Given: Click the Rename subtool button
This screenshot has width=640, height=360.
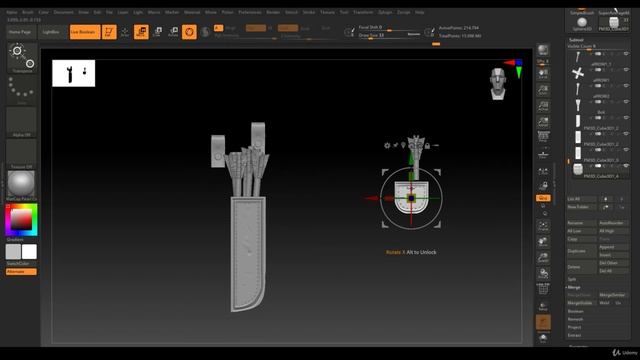Looking at the screenshot, I should [x=582, y=223].
